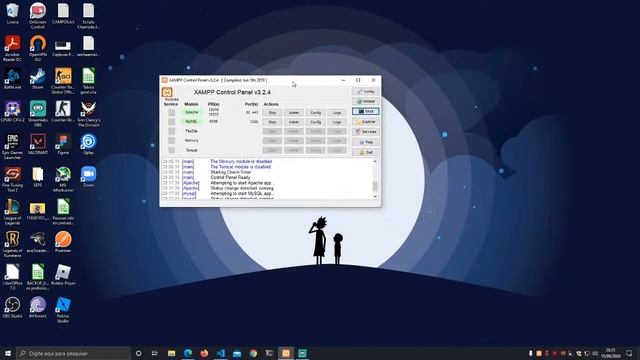Open Firefox from the taskbar

[204, 353]
